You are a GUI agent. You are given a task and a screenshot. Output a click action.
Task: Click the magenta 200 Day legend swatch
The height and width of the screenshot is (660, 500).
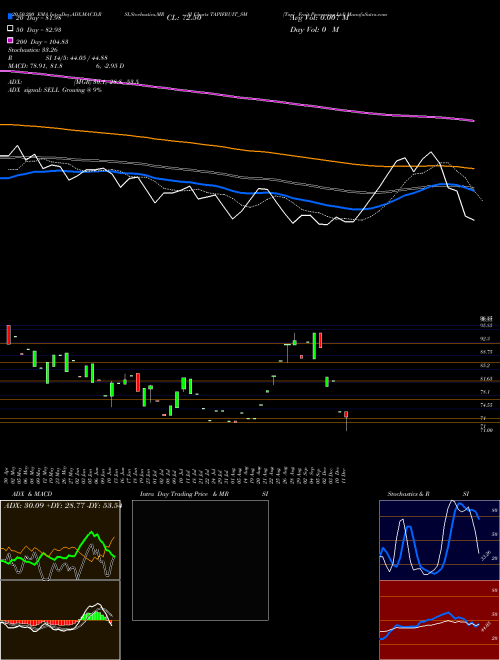[x=10, y=40]
